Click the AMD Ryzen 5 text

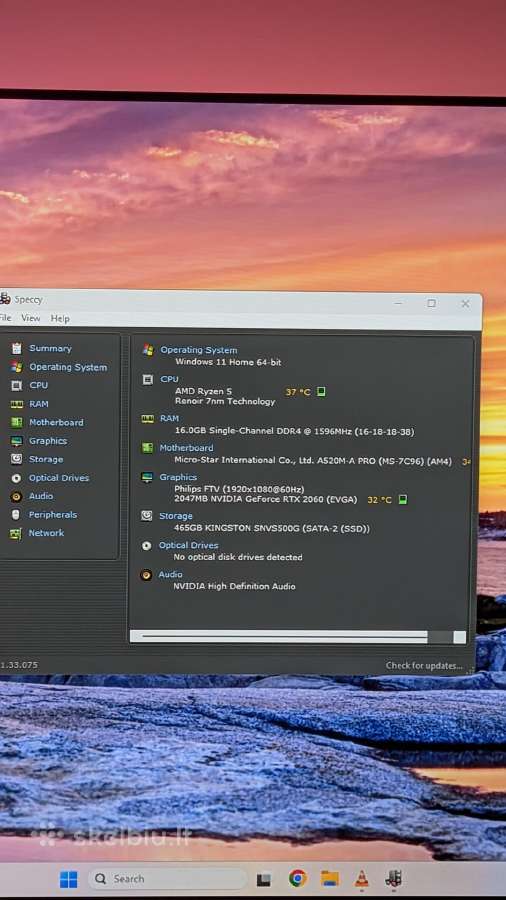coord(204,391)
